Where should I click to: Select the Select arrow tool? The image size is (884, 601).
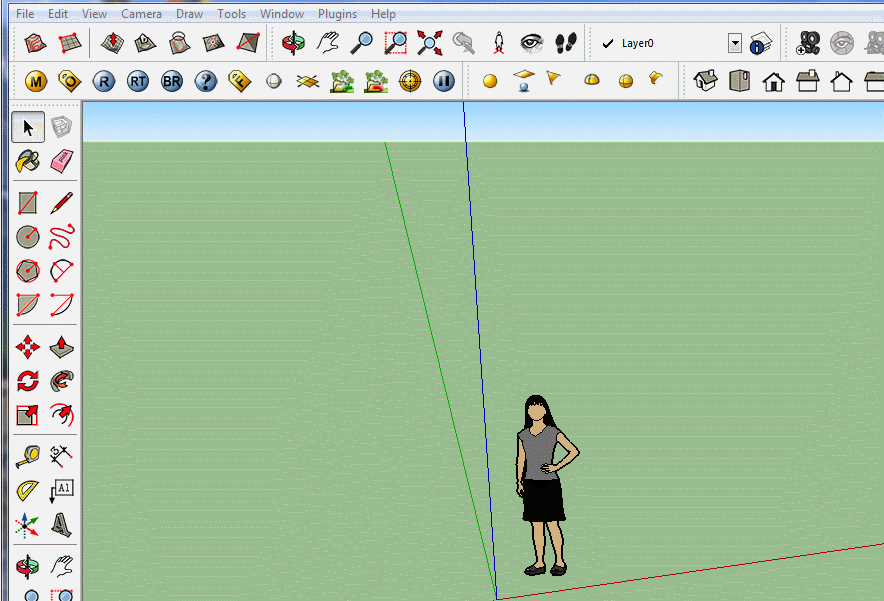pyautogui.click(x=28, y=127)
